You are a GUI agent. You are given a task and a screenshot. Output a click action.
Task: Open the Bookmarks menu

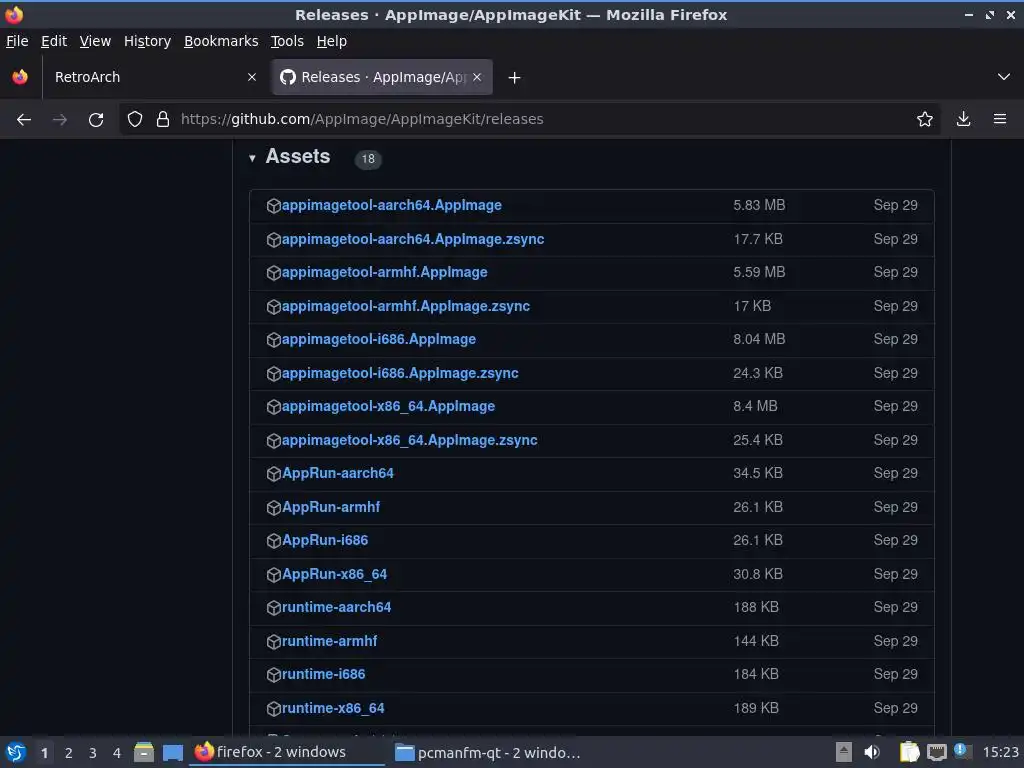pyautogui.click(x=221, y=41)
